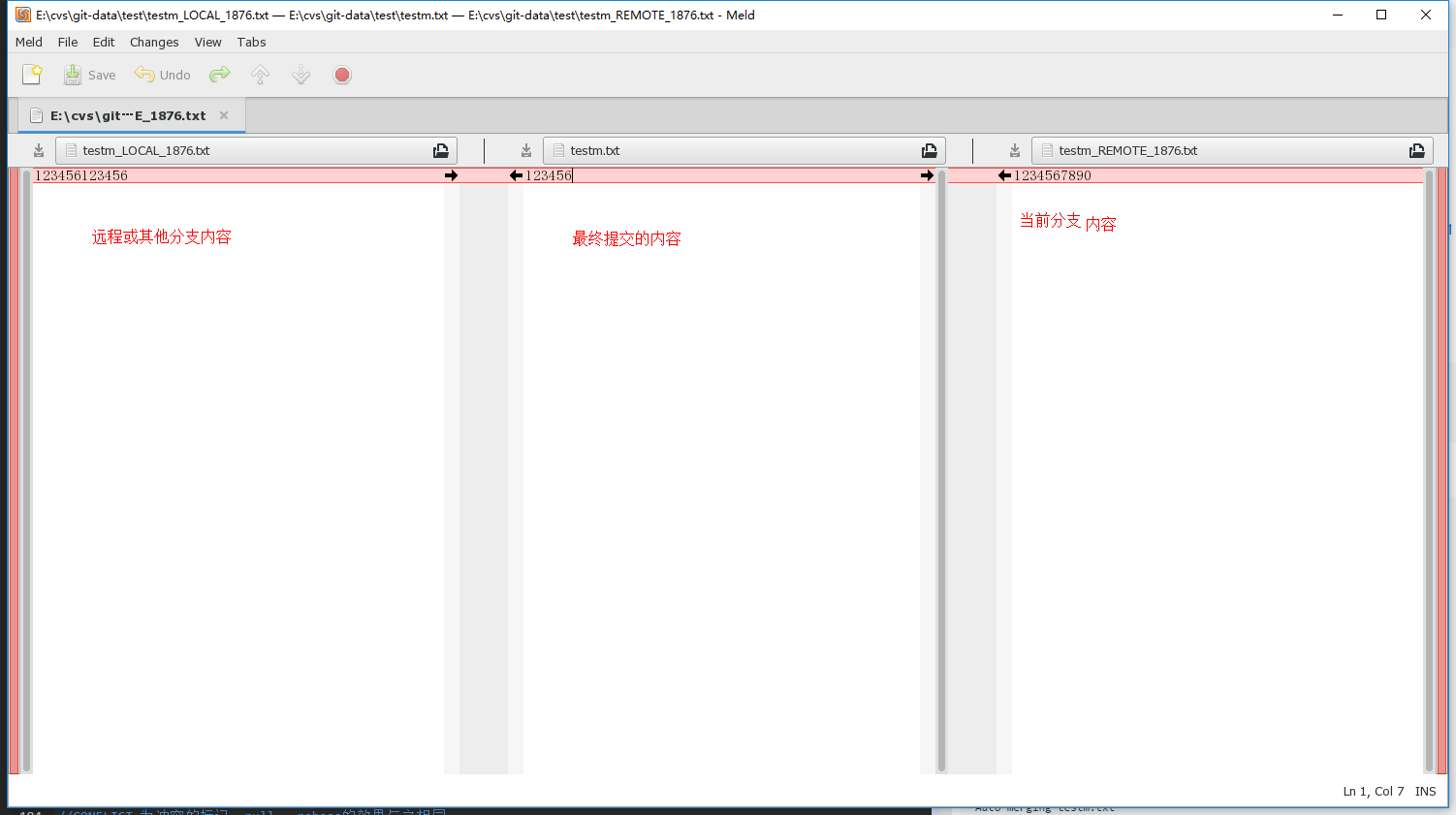Pull remote pane change left into testm.txt
The image size is (1456, 815).
1004,175
